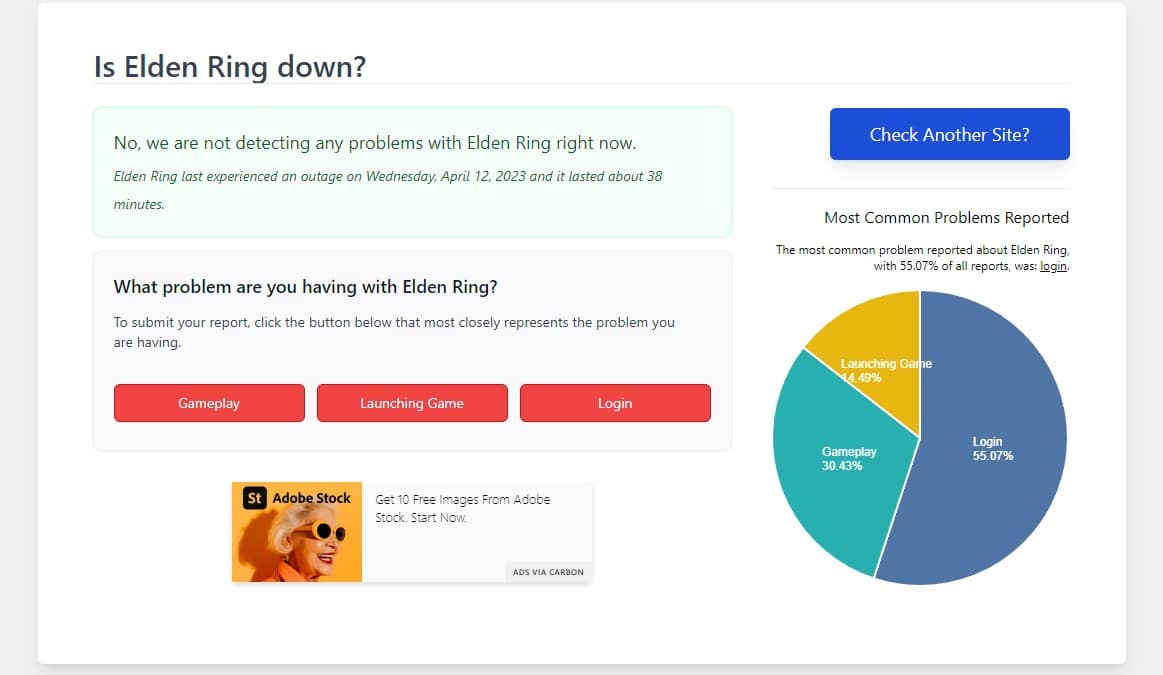The image size is (1163, 675).
Task: Click the Login 55.07% chart label
Action: tap(992, 449)
